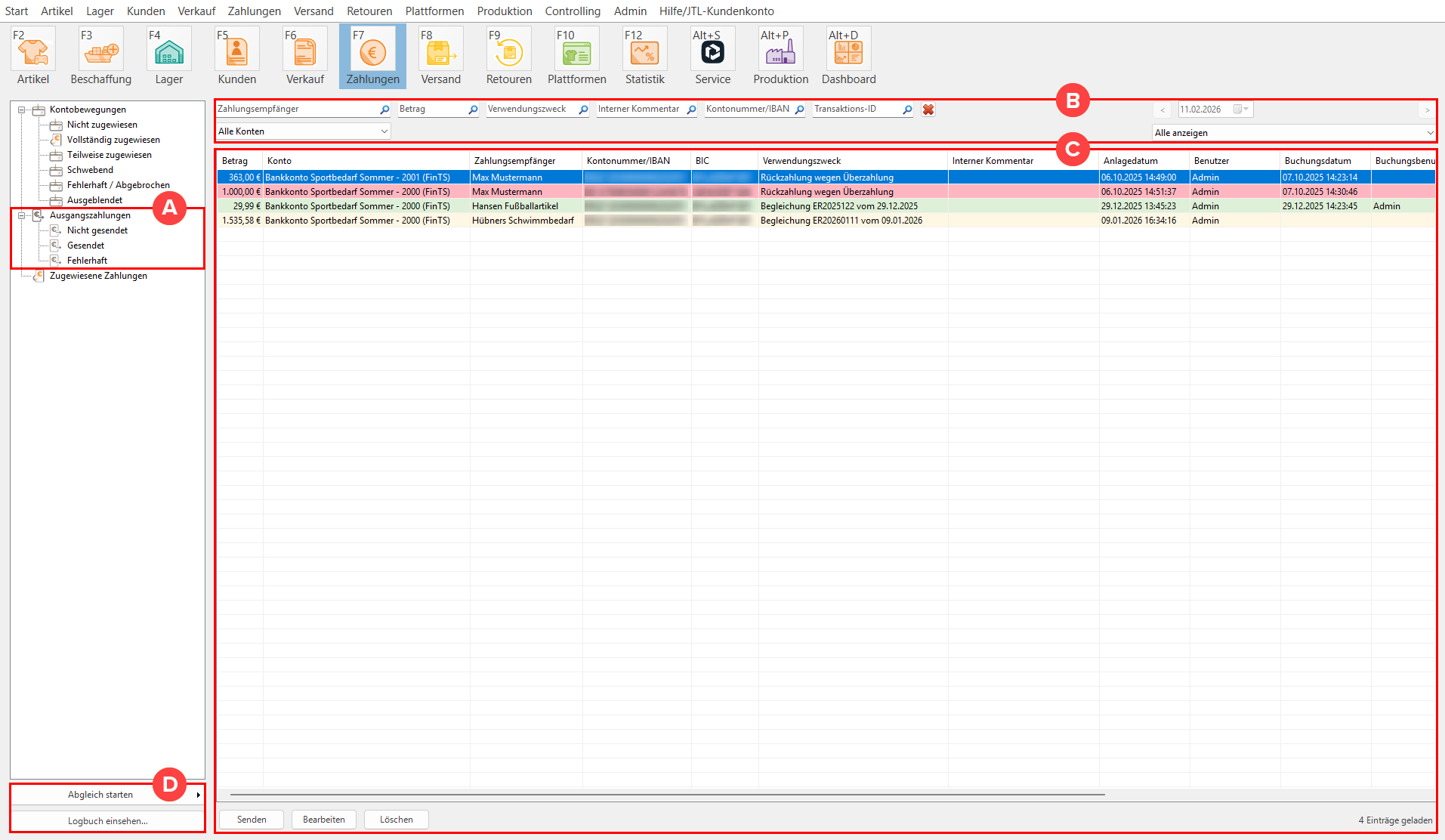
Task: Open the Retouren returns icon
Action: pyautogui.click(x=508, y=53)
